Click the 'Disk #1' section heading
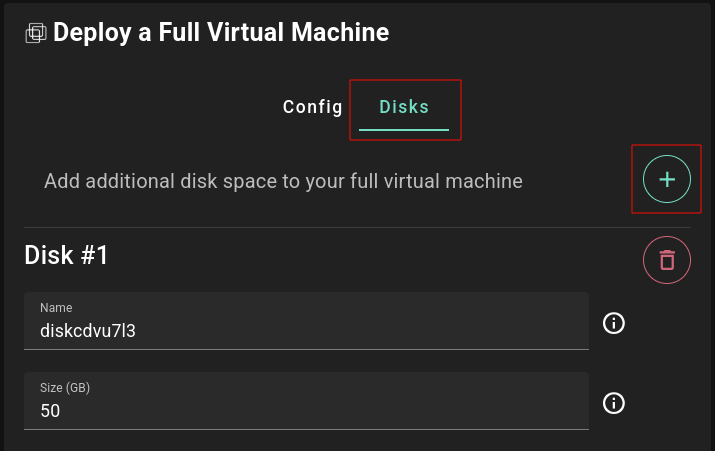The height and width of the screenshot is (451, 715). (66, 254)
